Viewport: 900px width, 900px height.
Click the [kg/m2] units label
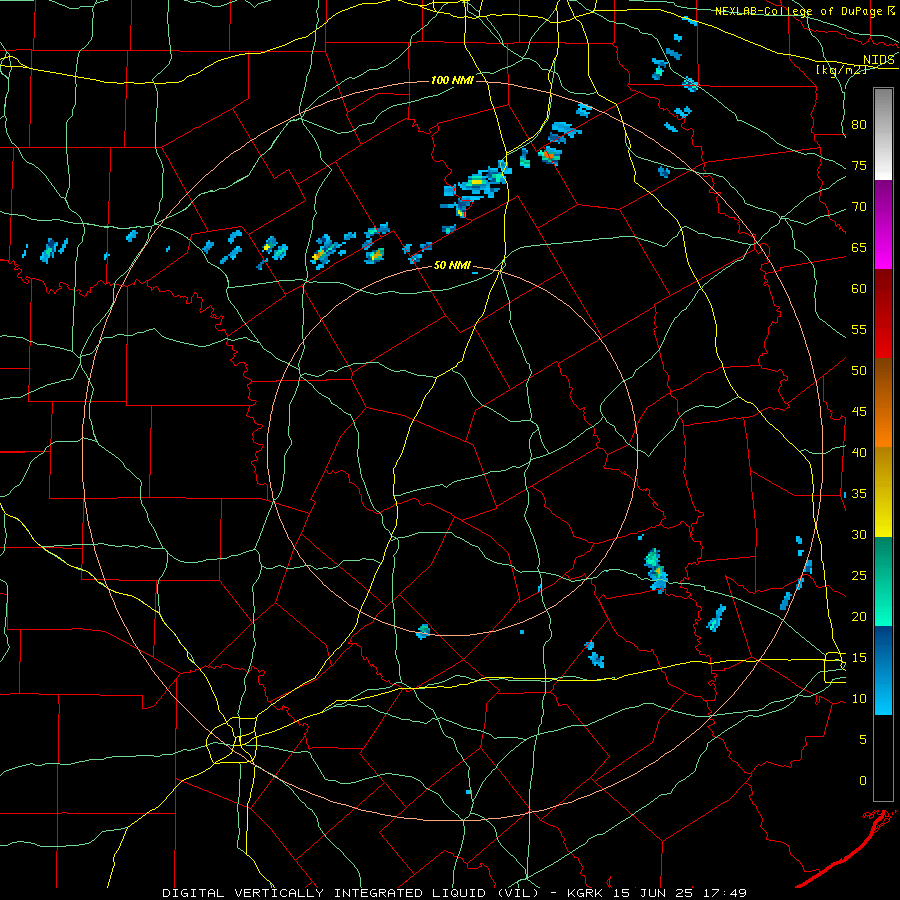pyautogui.click(x=842, y=69)
